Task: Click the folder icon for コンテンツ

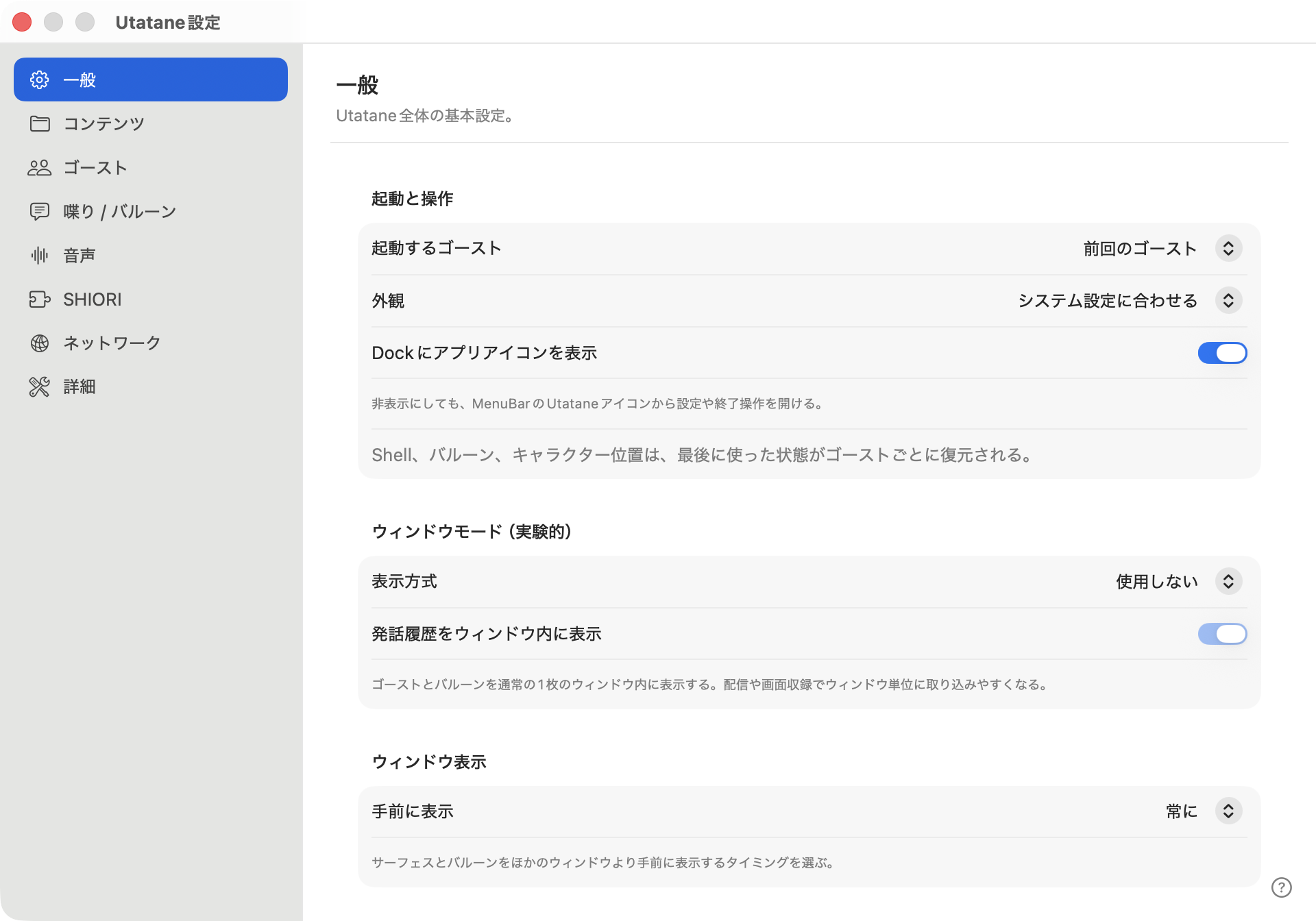Action: pos(40,123)
